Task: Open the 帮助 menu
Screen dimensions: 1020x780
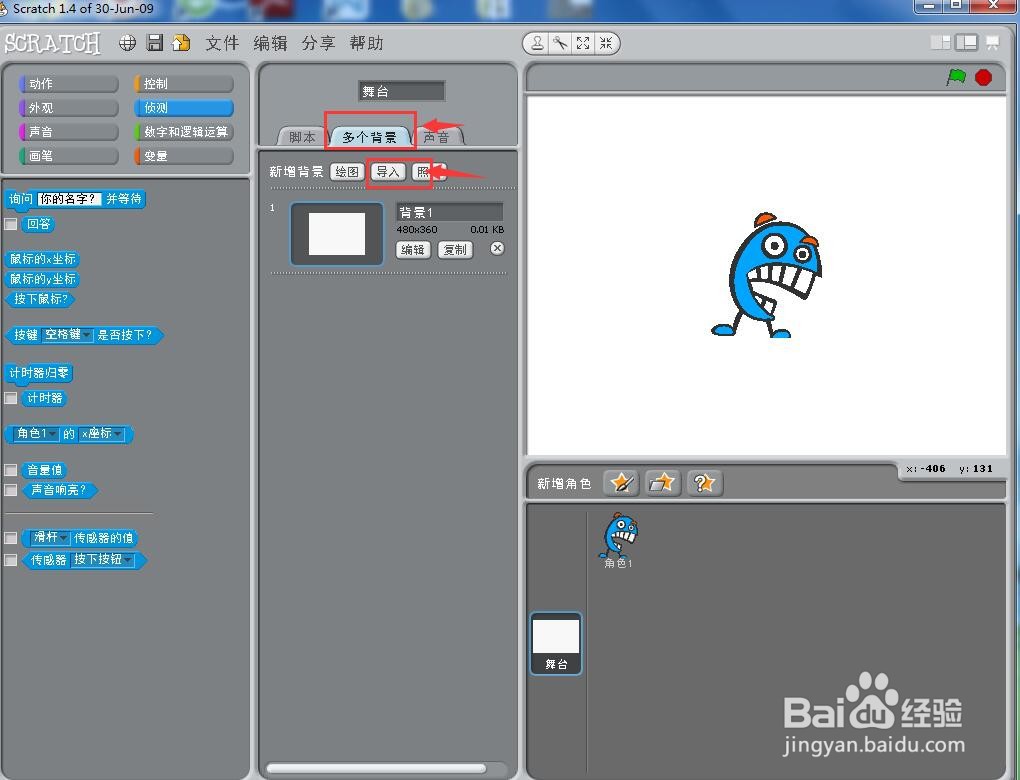Action: pos(366,43)
